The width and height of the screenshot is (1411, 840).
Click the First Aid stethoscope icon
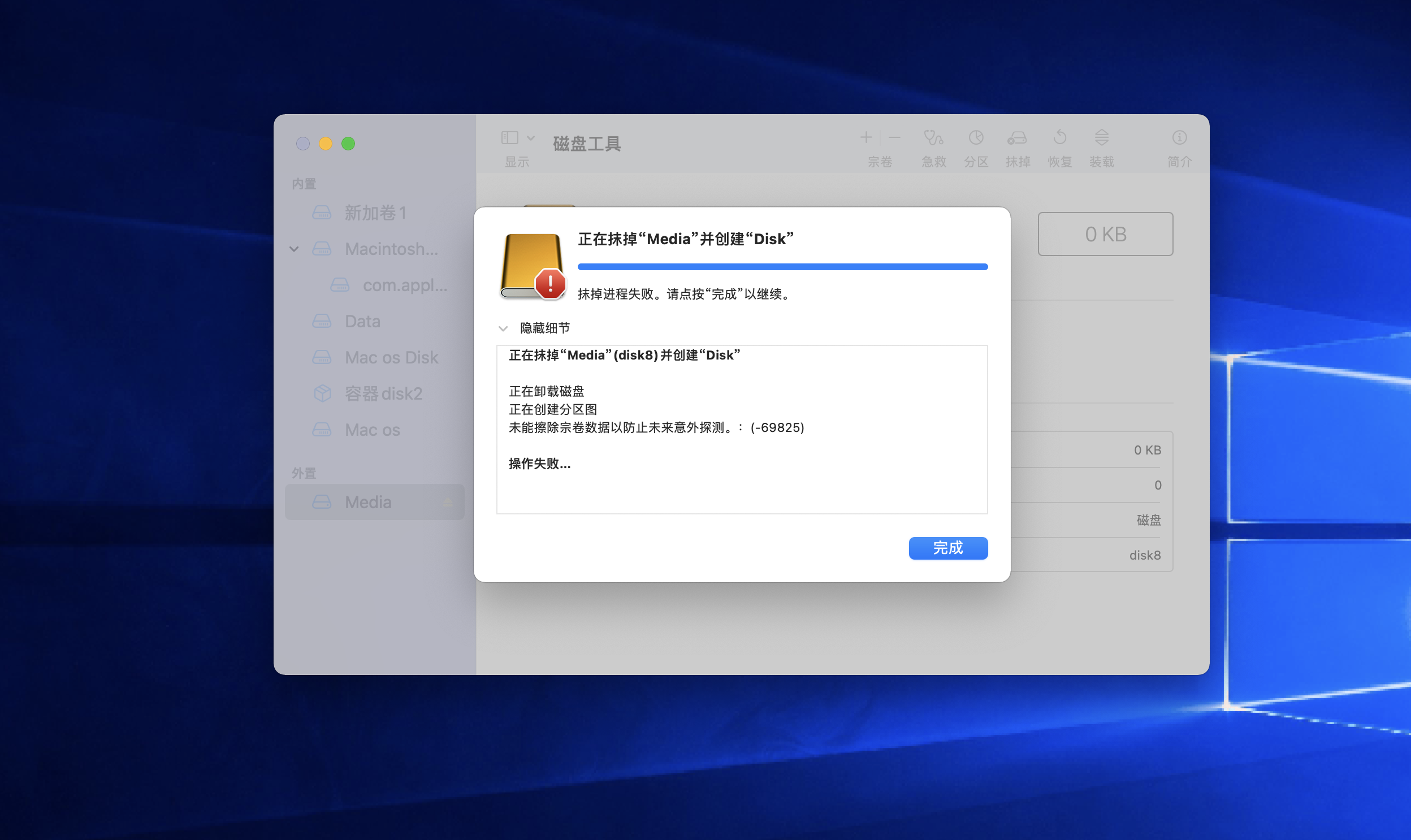pos(933,137)
